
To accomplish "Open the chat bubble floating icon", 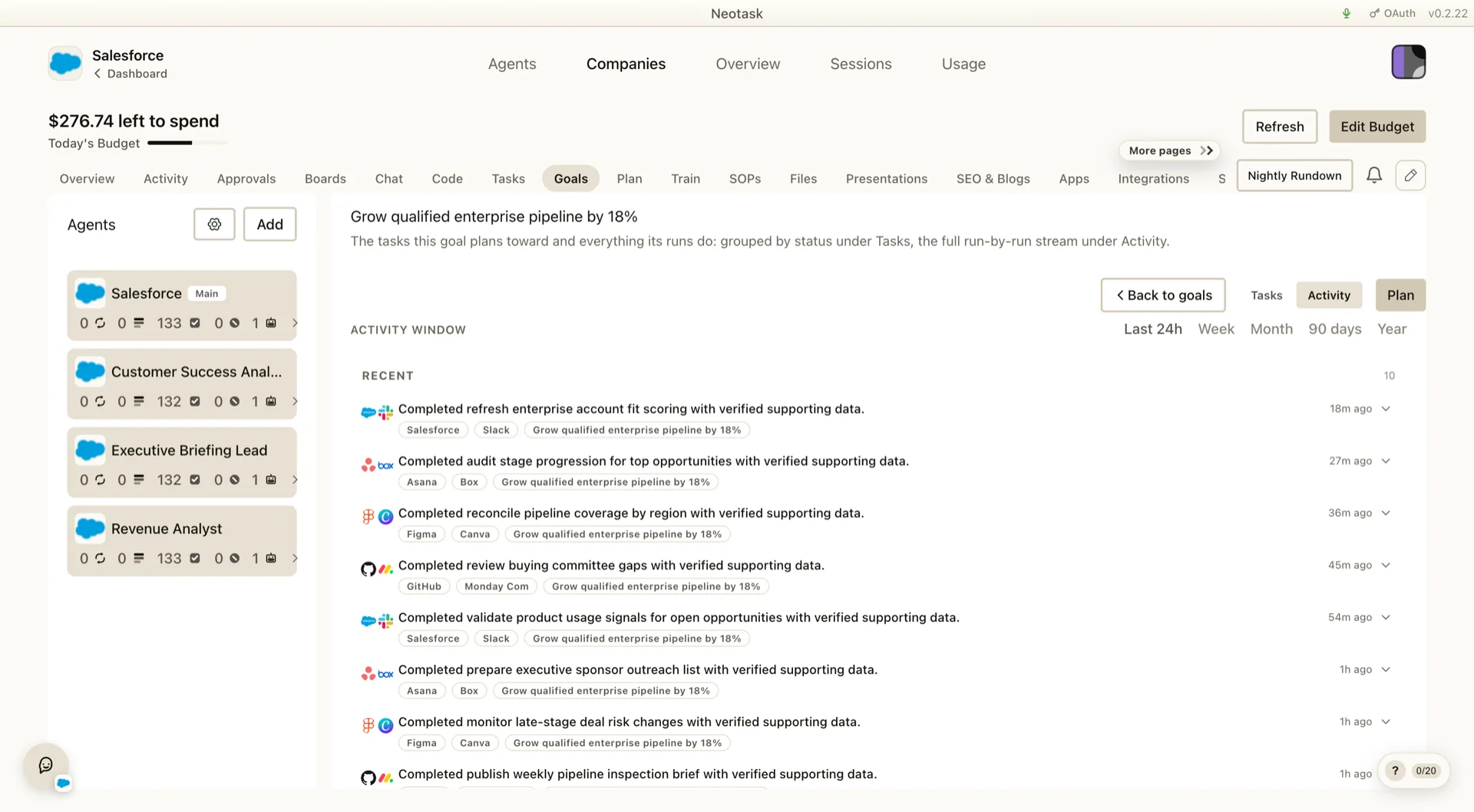I will pos(46,765).
